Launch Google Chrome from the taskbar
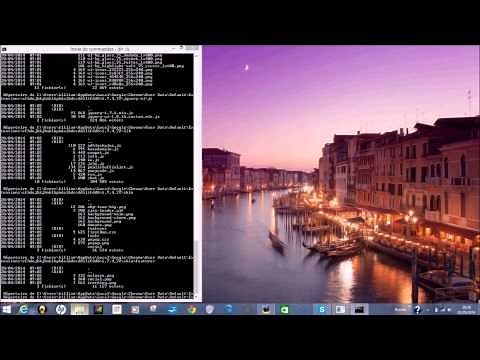Image resolution: width=480 pixels, height=360 pixels. pos(191,310)
